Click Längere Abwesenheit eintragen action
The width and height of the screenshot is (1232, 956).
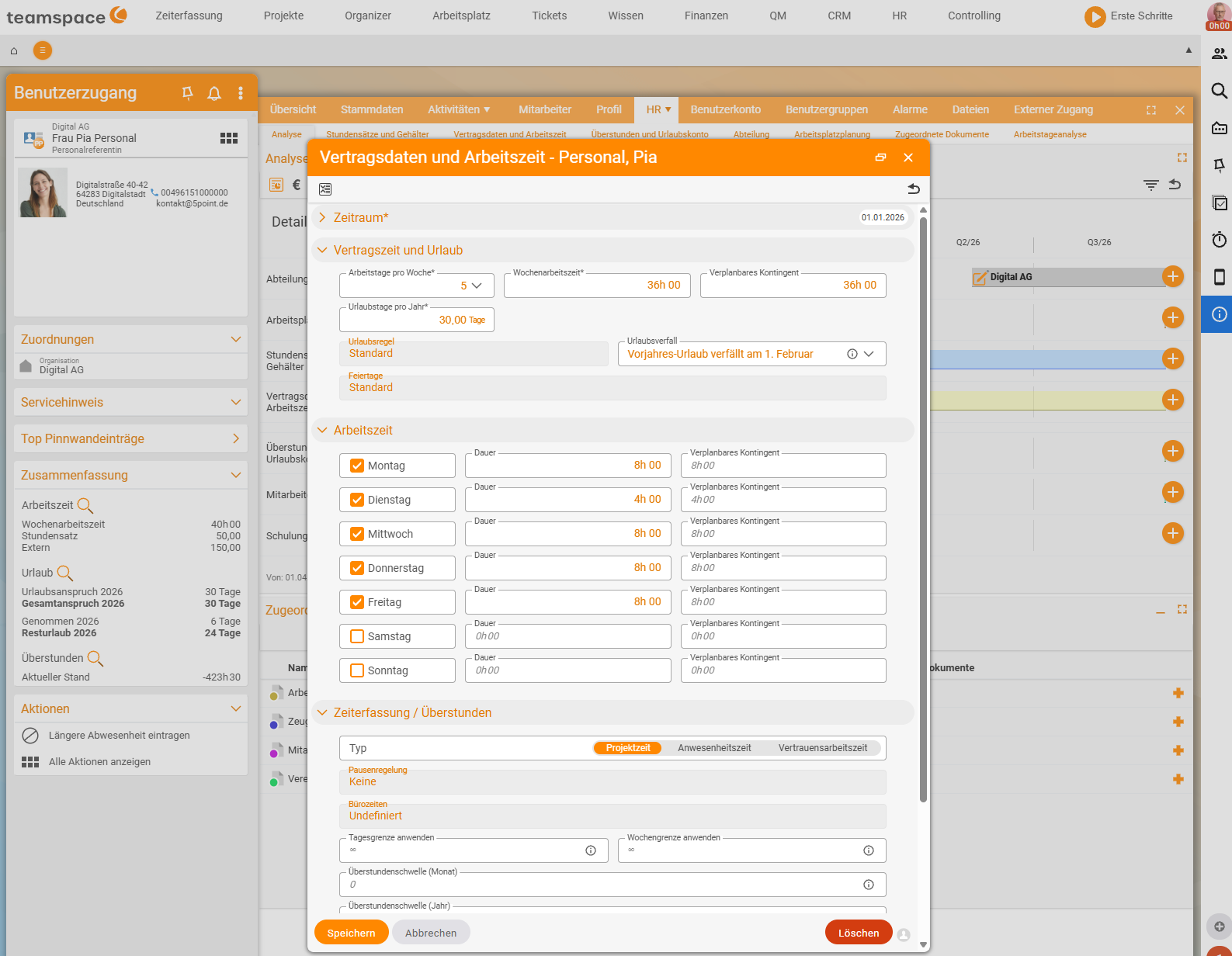point(119,736)
